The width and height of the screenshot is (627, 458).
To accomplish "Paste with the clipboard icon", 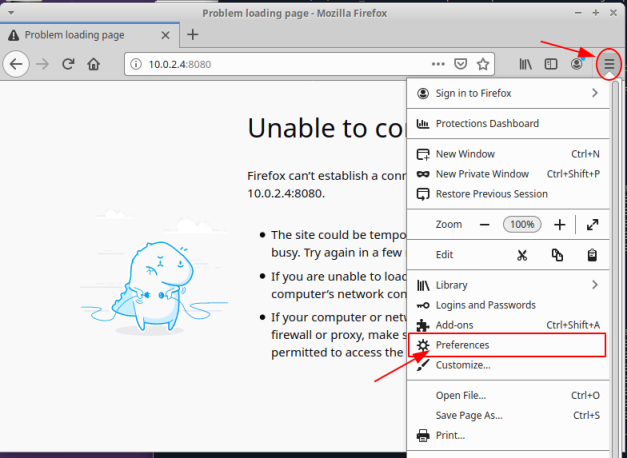I will (x=592, y=255).
